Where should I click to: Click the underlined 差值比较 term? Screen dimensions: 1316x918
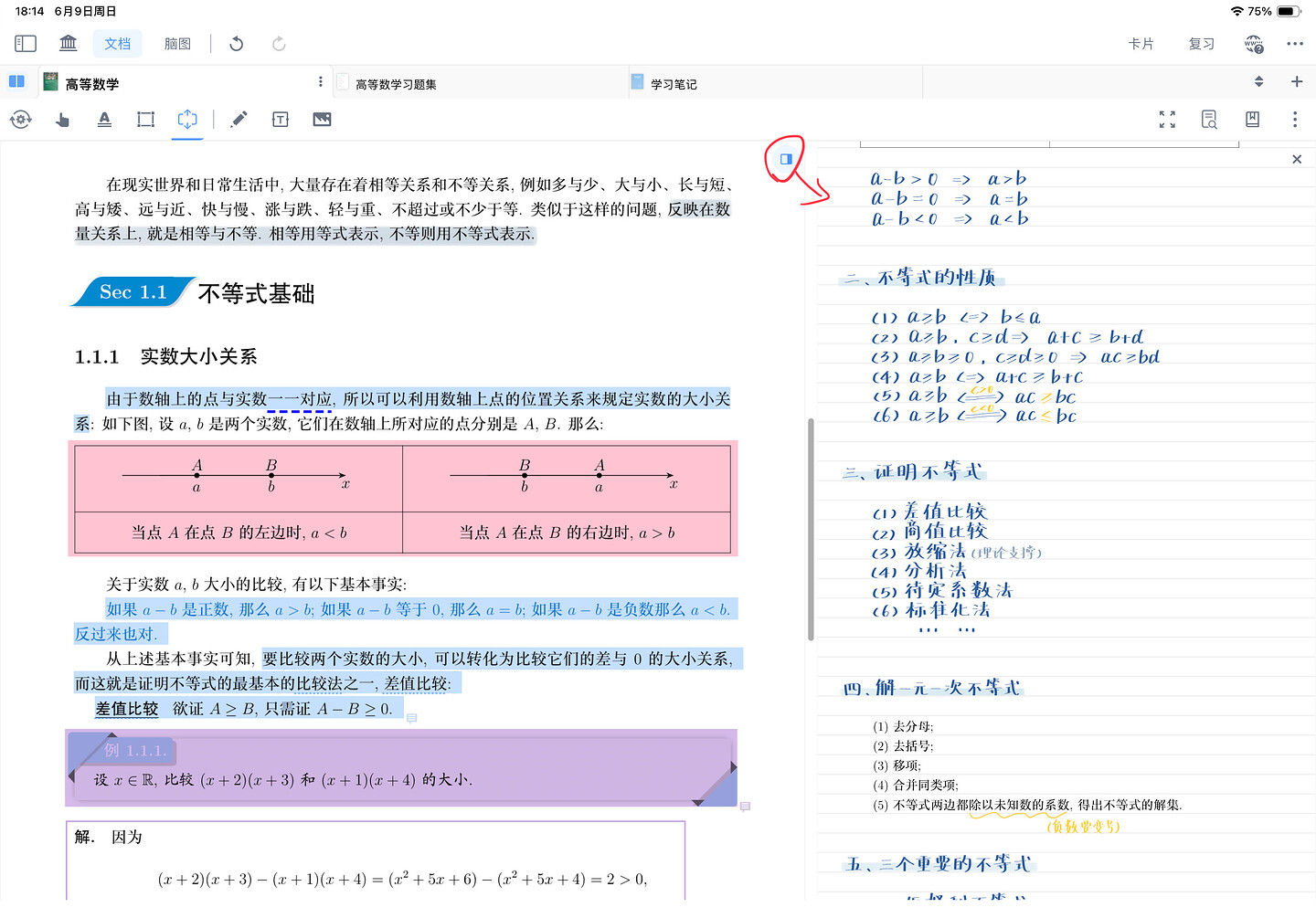(127, 709)
